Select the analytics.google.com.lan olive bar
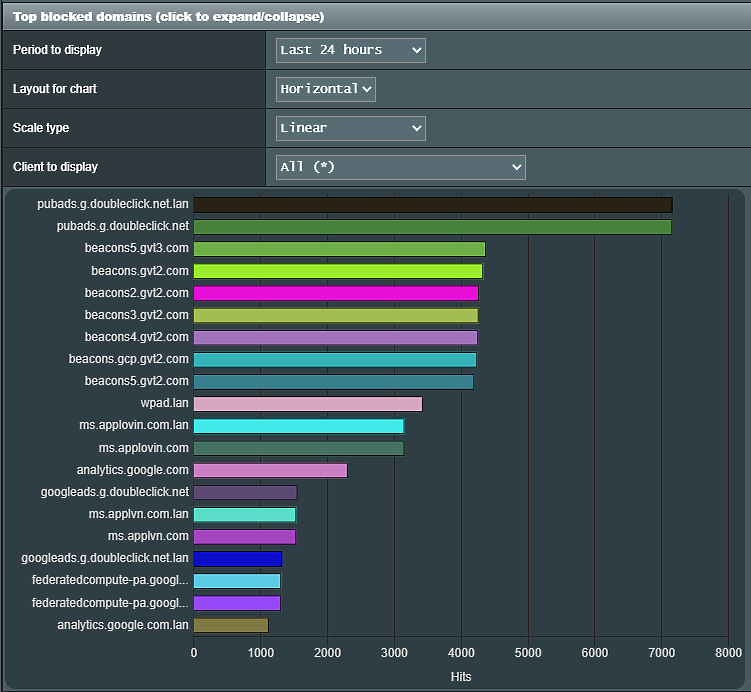751x692 pixels. (231, 625)
